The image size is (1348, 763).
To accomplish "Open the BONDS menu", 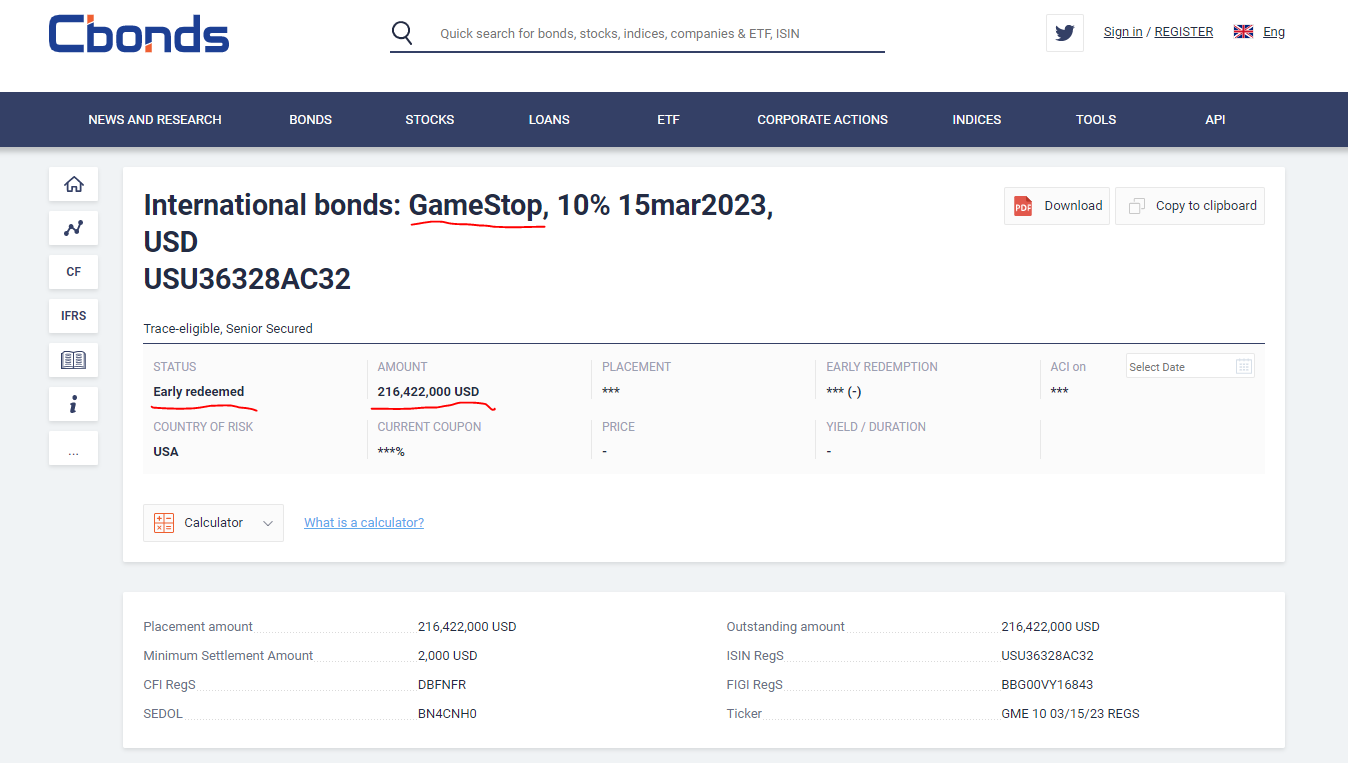I will click(310, 120).
